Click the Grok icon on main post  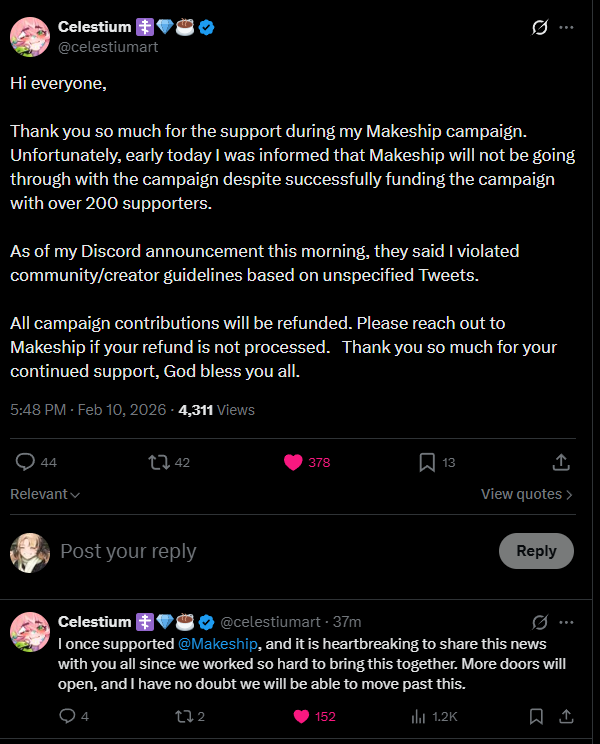[x=540, y=27]
